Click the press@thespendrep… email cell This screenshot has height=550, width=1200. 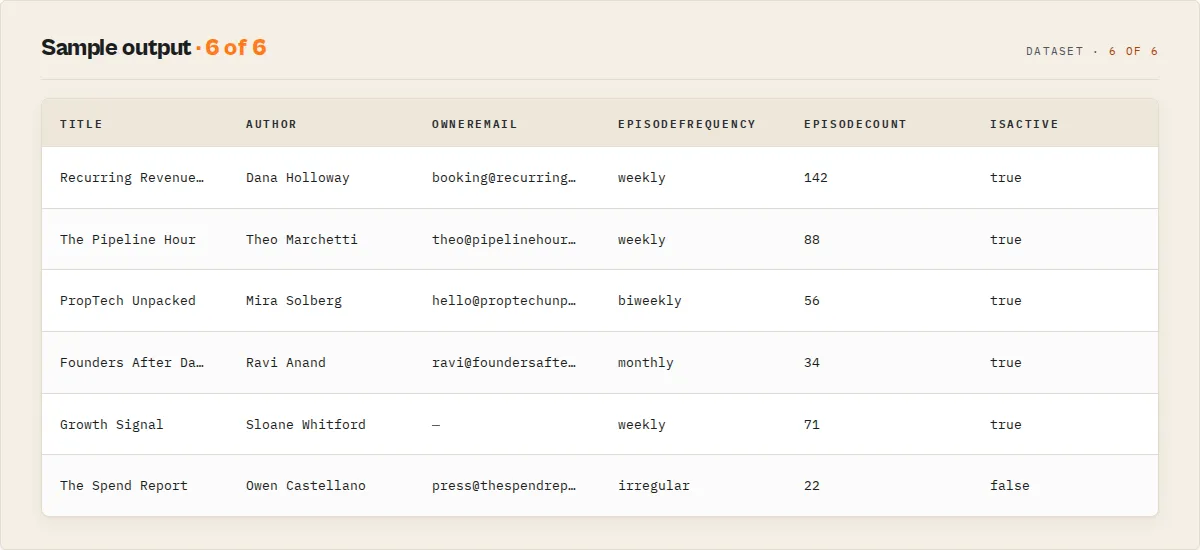[x=504, y=486]
